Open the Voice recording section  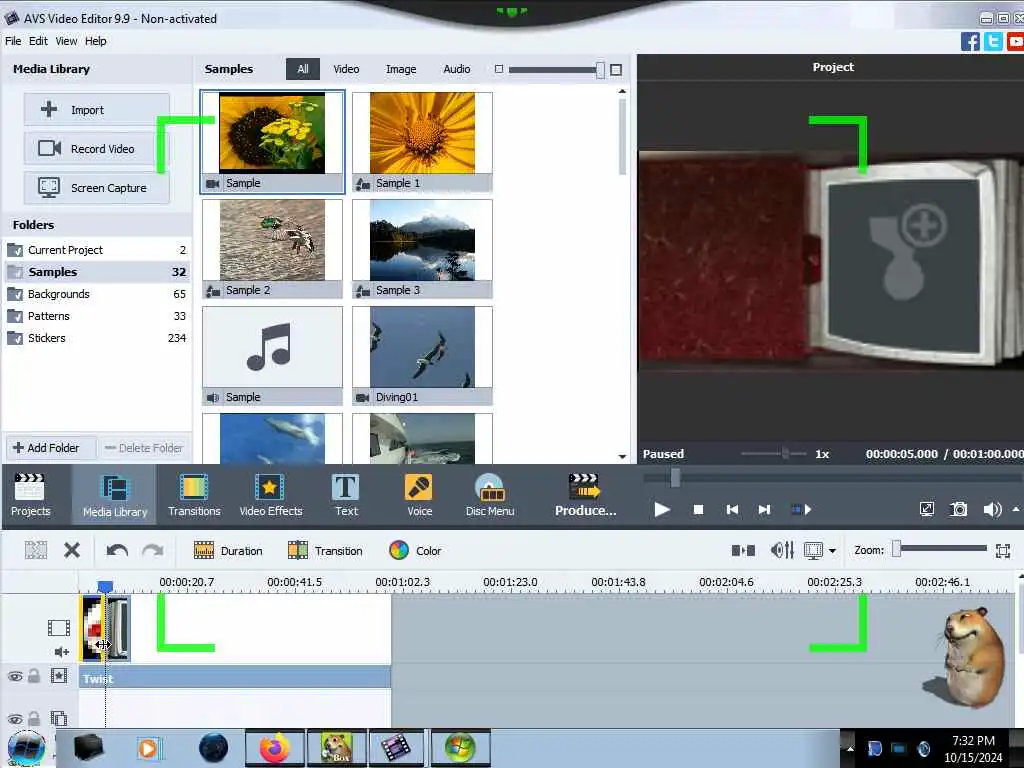(x=419, y=494)
